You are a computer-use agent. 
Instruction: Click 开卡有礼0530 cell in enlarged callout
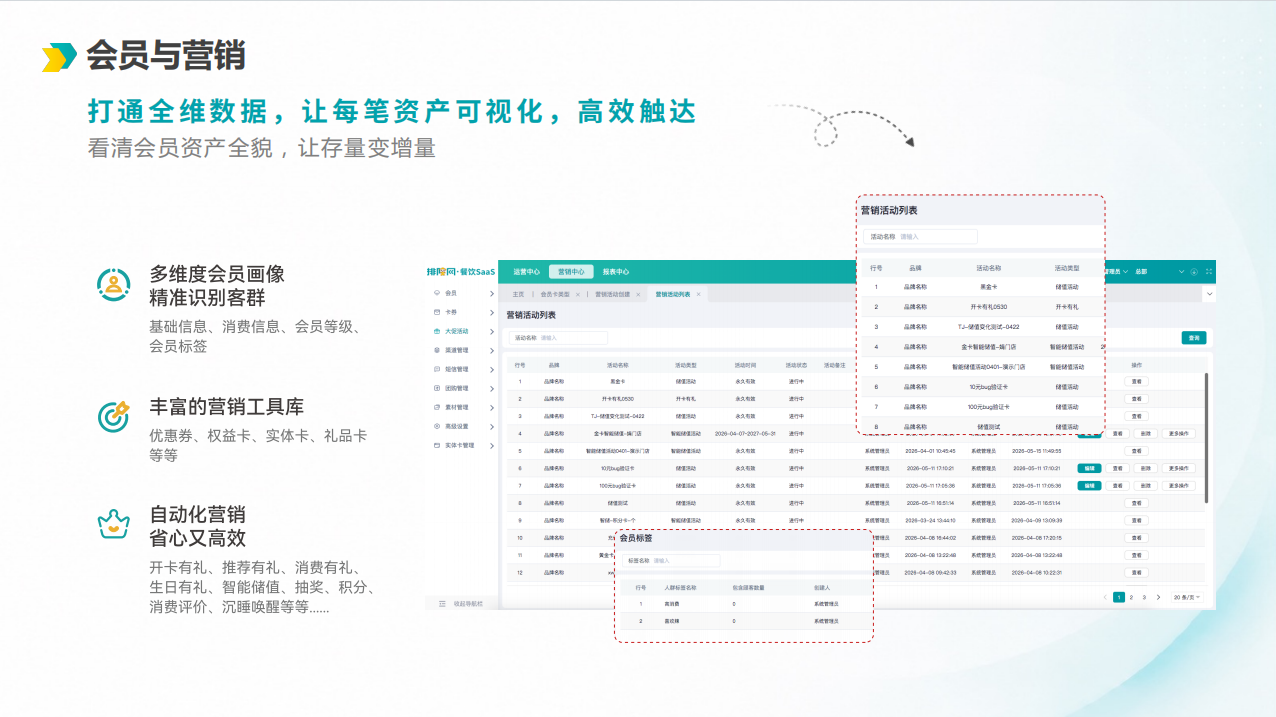[988, 307]
